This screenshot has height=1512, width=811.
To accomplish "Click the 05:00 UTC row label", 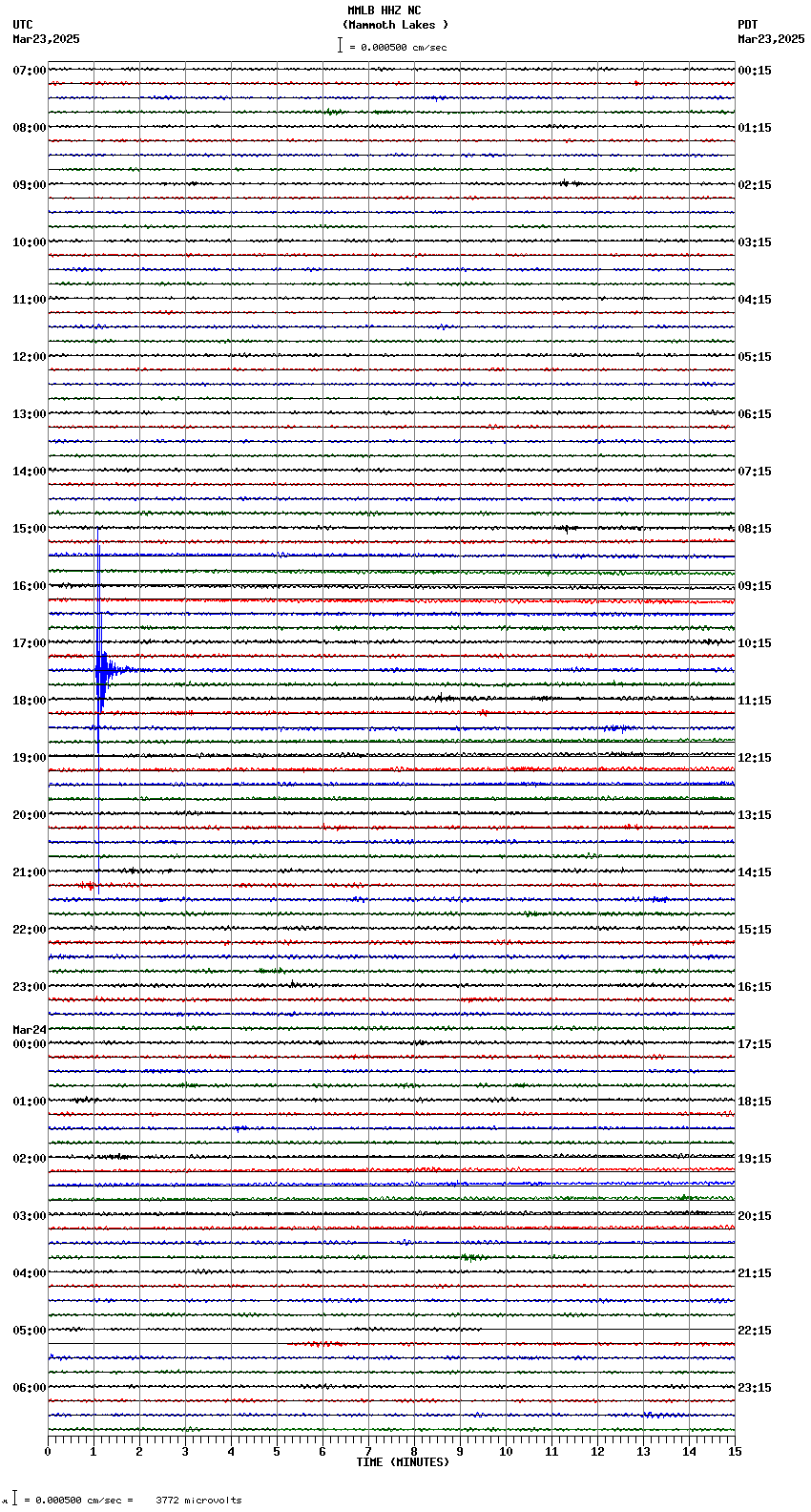I will click(x=30, y=1331).
